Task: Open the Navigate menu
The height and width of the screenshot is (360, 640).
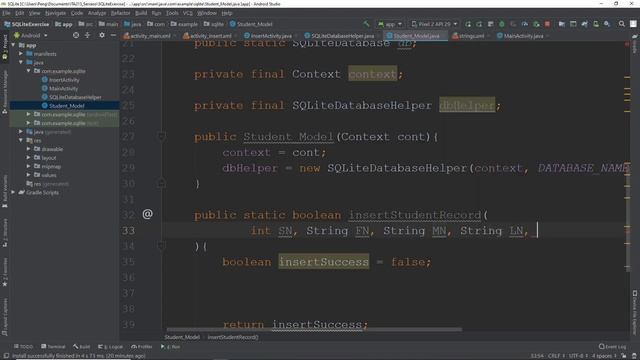Action: tap(55, 13)
